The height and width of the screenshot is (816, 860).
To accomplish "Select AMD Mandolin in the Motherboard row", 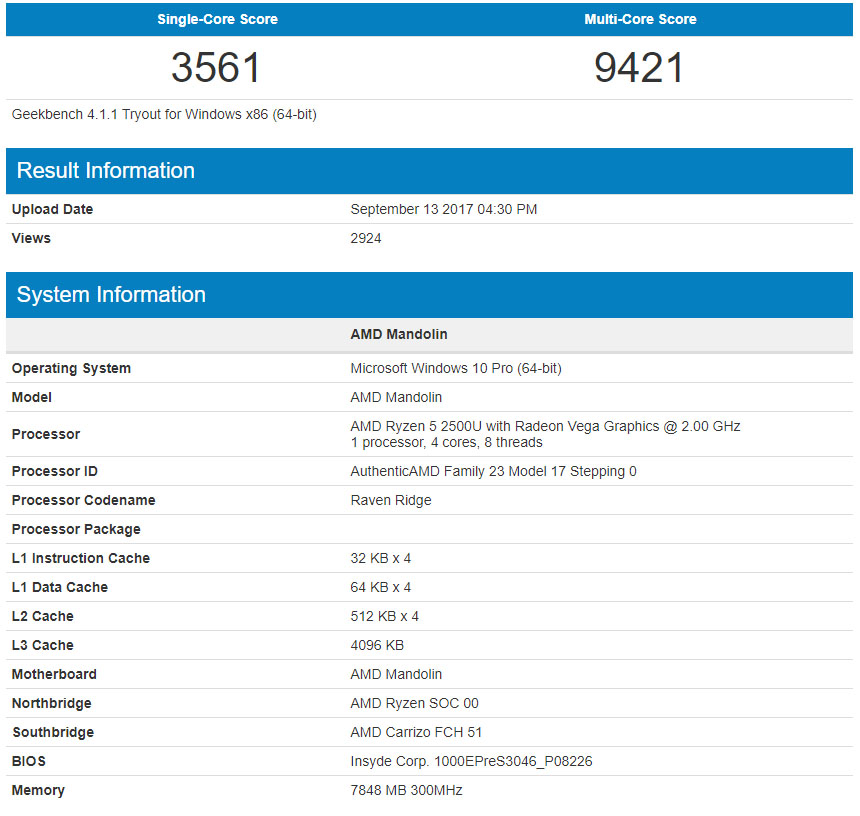I will (396, 675).
